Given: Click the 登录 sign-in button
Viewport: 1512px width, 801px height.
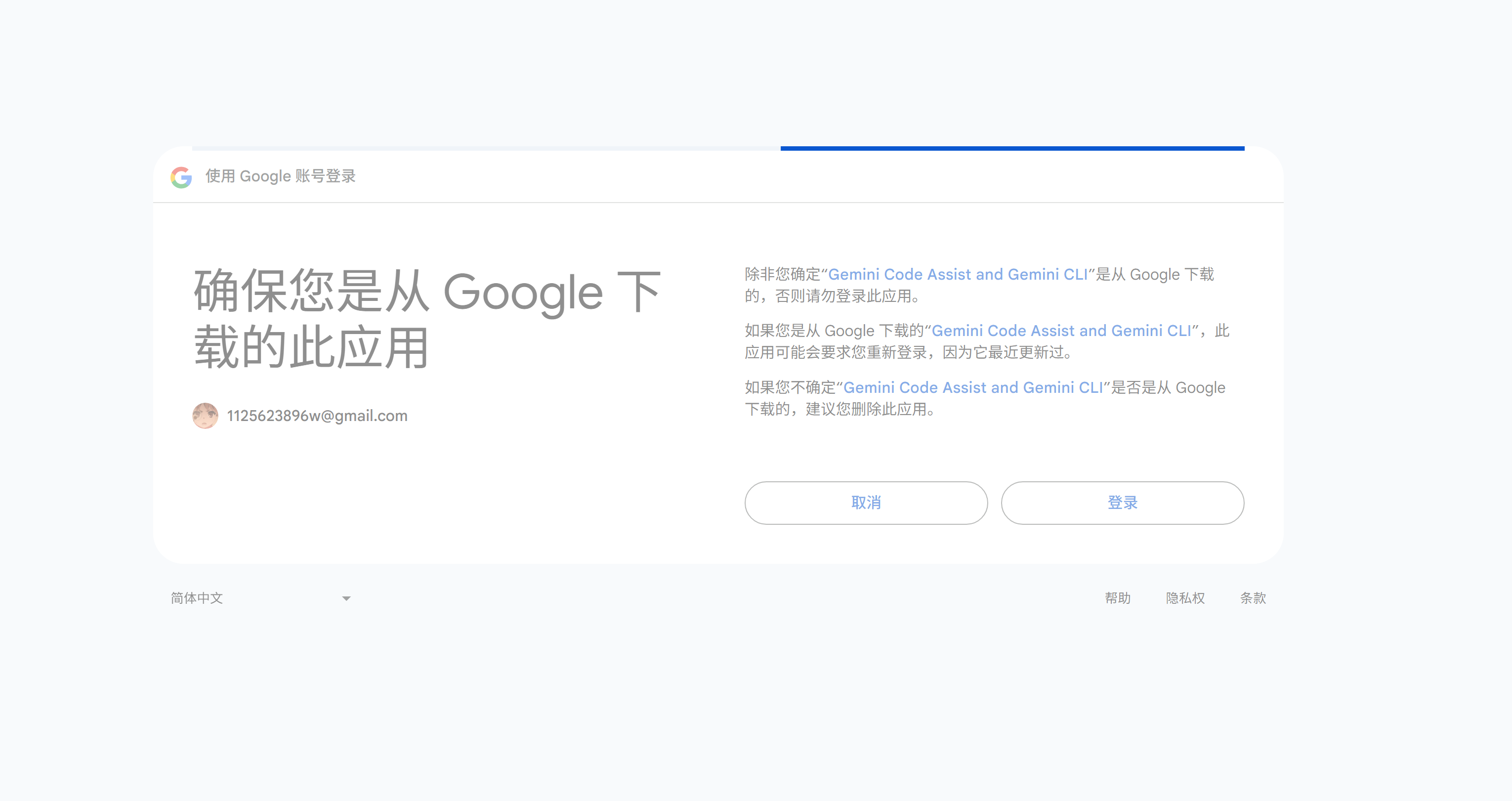Looking at the screenshot, I should (x=1122, y=503).
